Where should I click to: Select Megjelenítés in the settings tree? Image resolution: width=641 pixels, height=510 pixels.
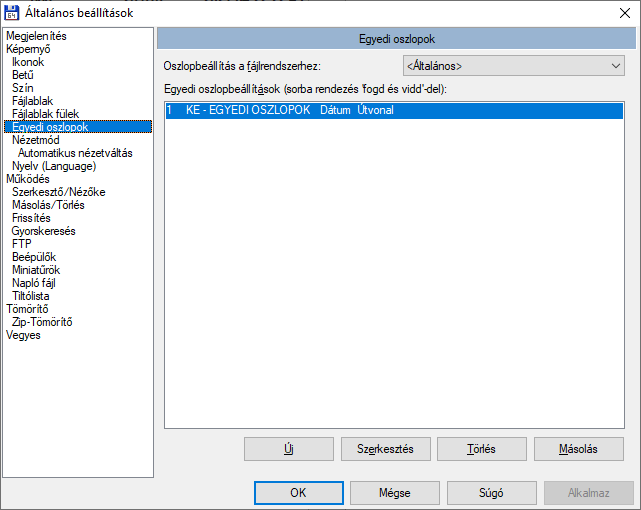(36, 36)
